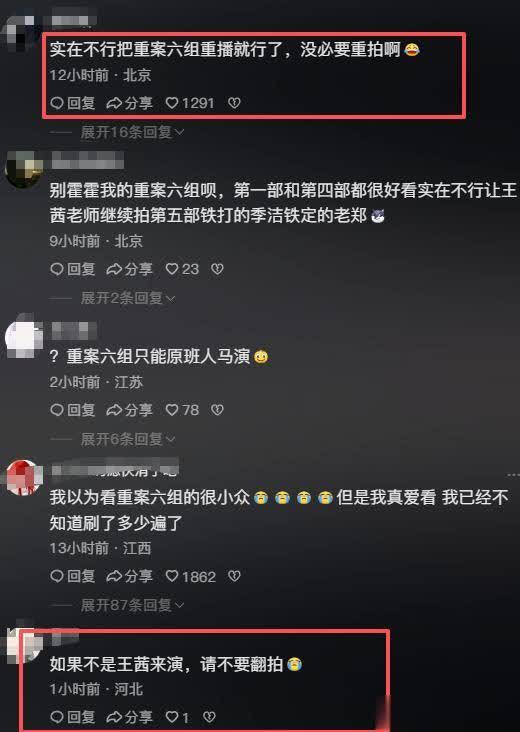Dislike the 江西 comment with broken heart

point(234,576)
